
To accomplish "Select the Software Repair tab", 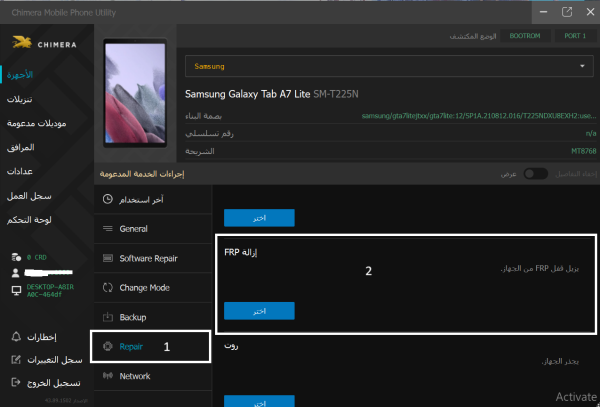I will pos(153,258).
